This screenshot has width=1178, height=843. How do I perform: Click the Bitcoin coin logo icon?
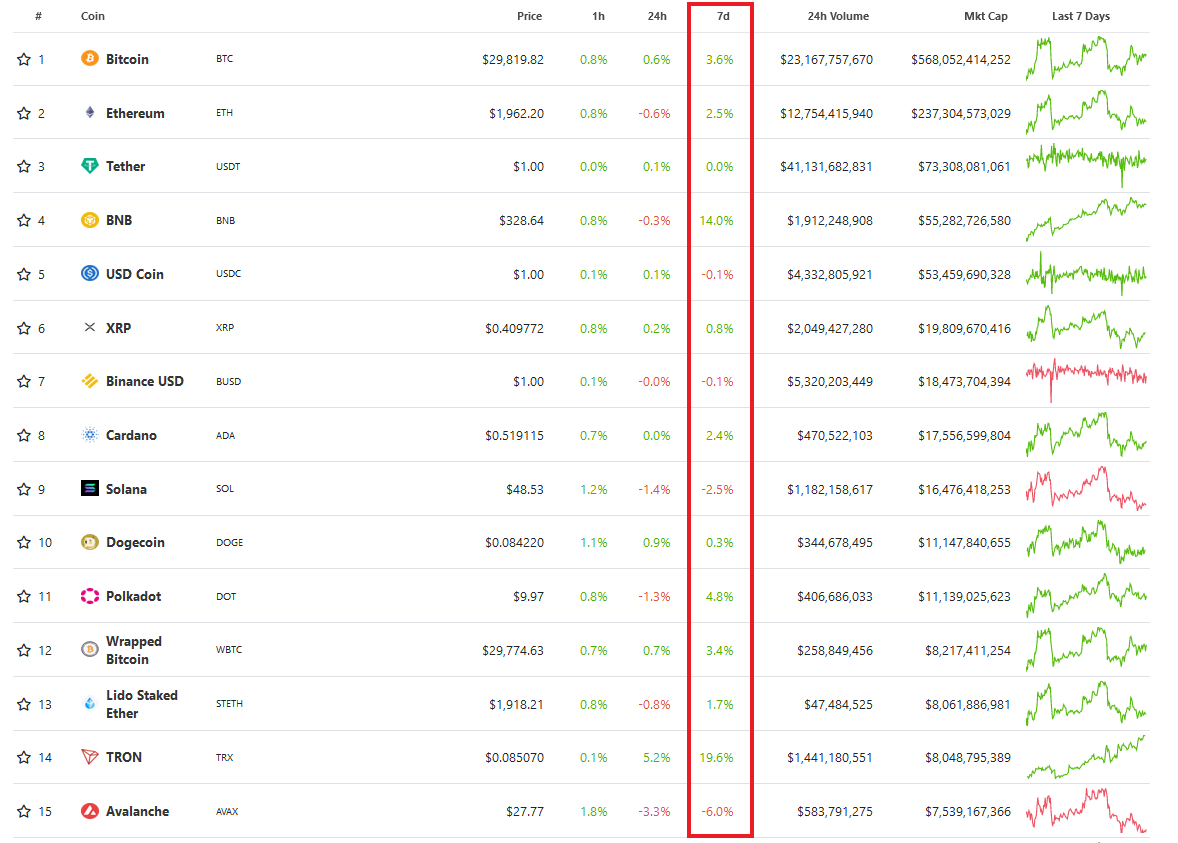click(89, 59)
